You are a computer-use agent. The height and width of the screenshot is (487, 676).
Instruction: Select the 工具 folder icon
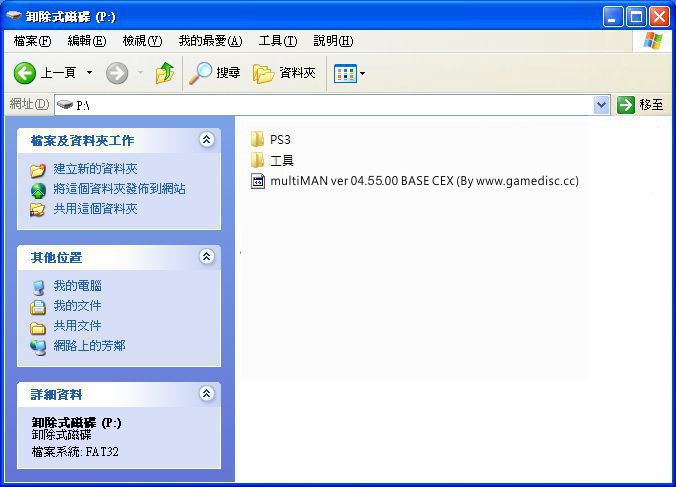tap(257, 160)
